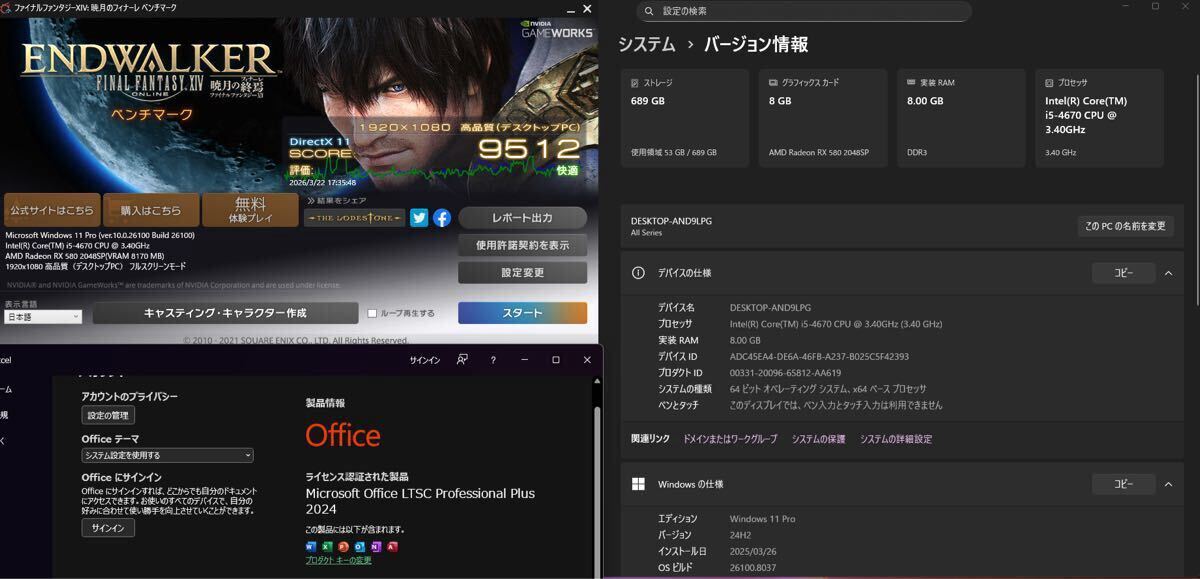Collapse the デバイスの仕様 section
Screen dimensions: 1200x579
point(1168,272)
